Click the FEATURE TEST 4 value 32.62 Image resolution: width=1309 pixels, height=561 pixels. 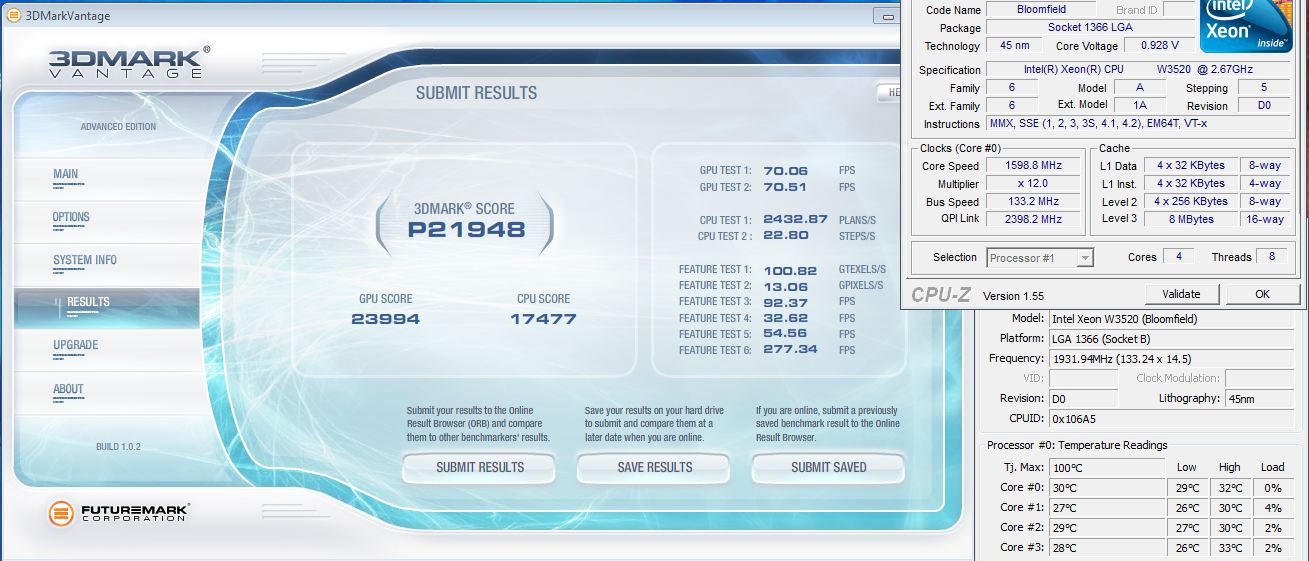click(785, 318)
